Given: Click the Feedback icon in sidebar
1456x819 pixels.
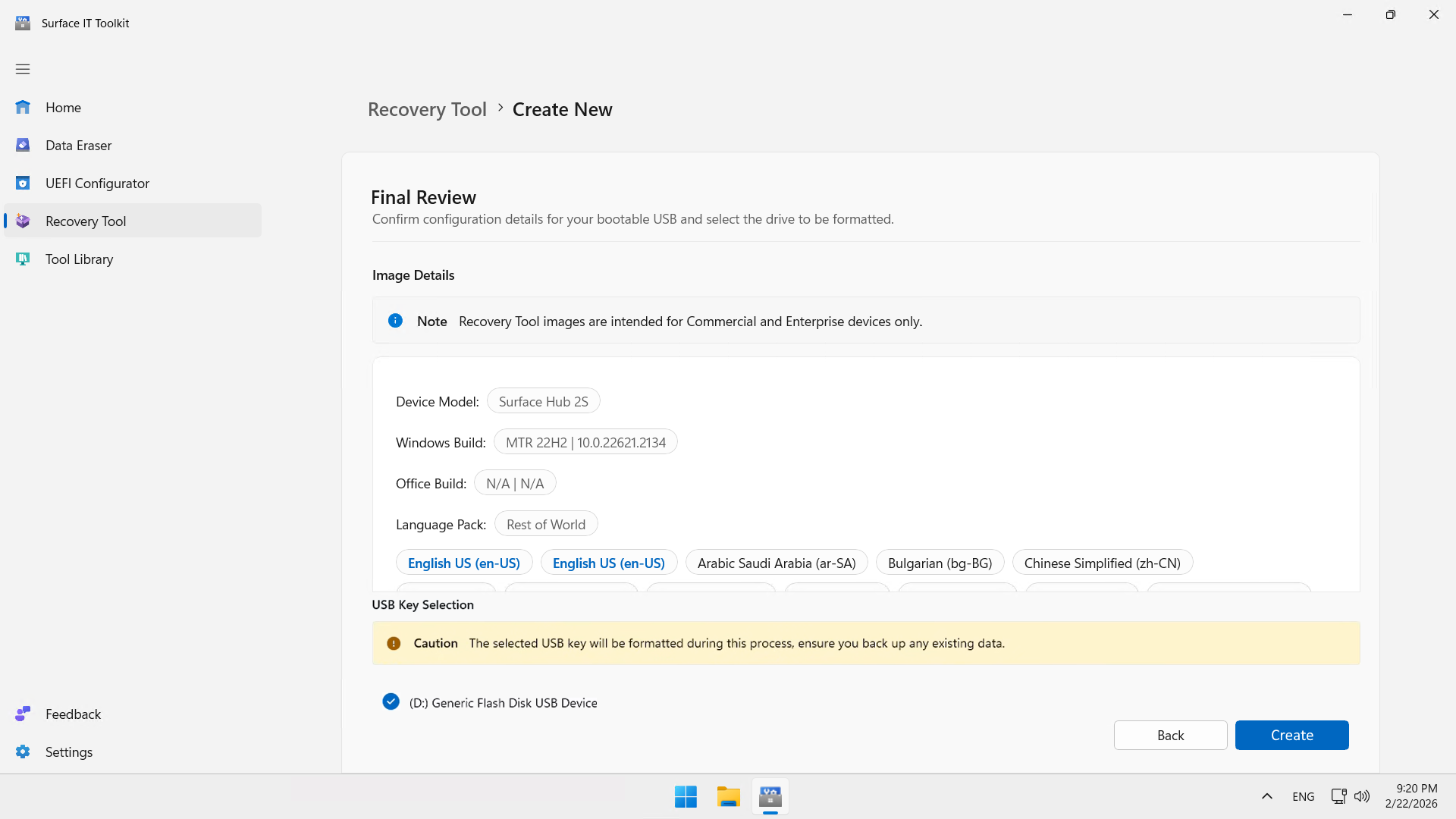Looking at the screenshot, I should (23, 714).
